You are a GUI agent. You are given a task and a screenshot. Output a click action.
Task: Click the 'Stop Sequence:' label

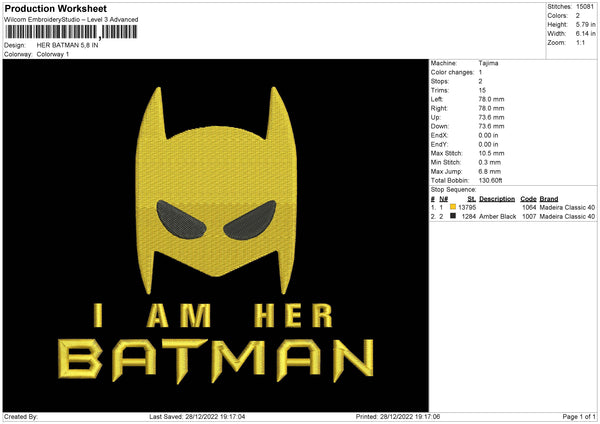pos(453,190)
